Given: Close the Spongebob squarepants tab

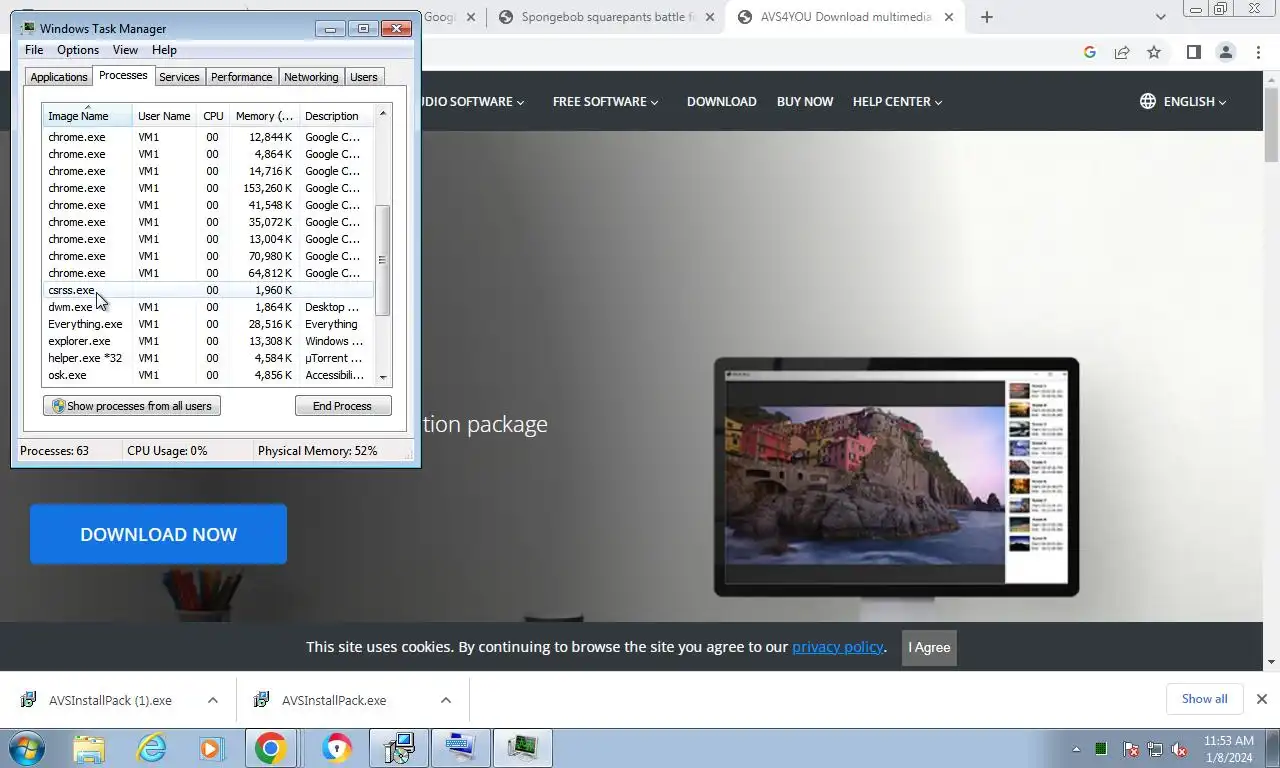Looking at the screenshot, I should [709, 17].
